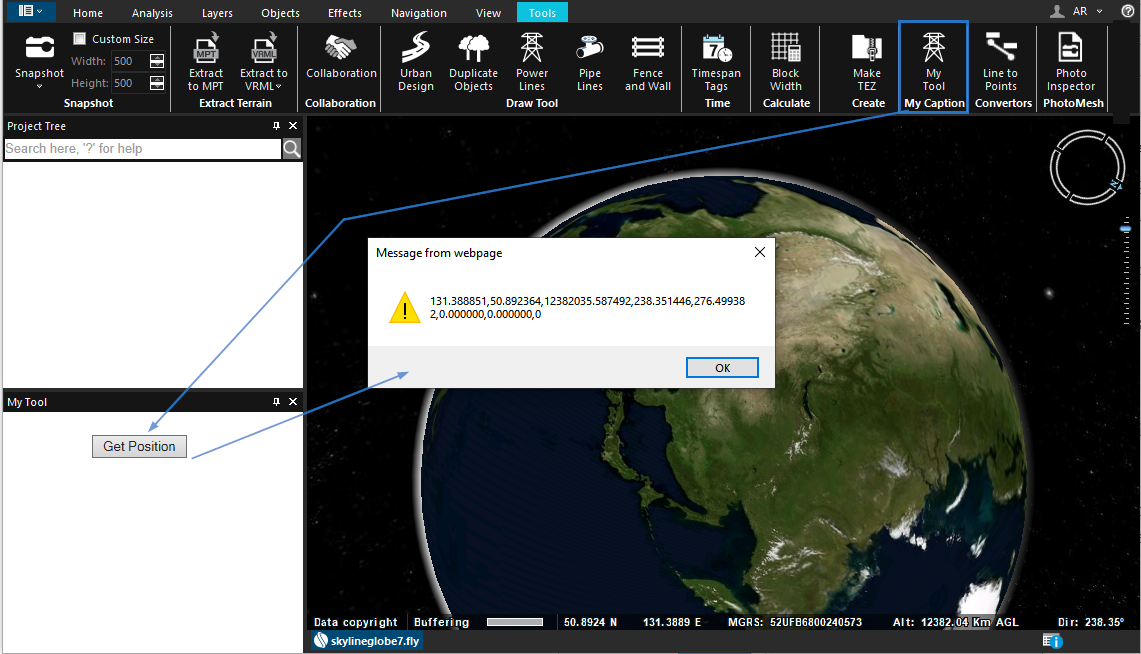Viewport: 1141px width, 654px height.
Task: Open the application menu dropdown
Action: [30, 11]
